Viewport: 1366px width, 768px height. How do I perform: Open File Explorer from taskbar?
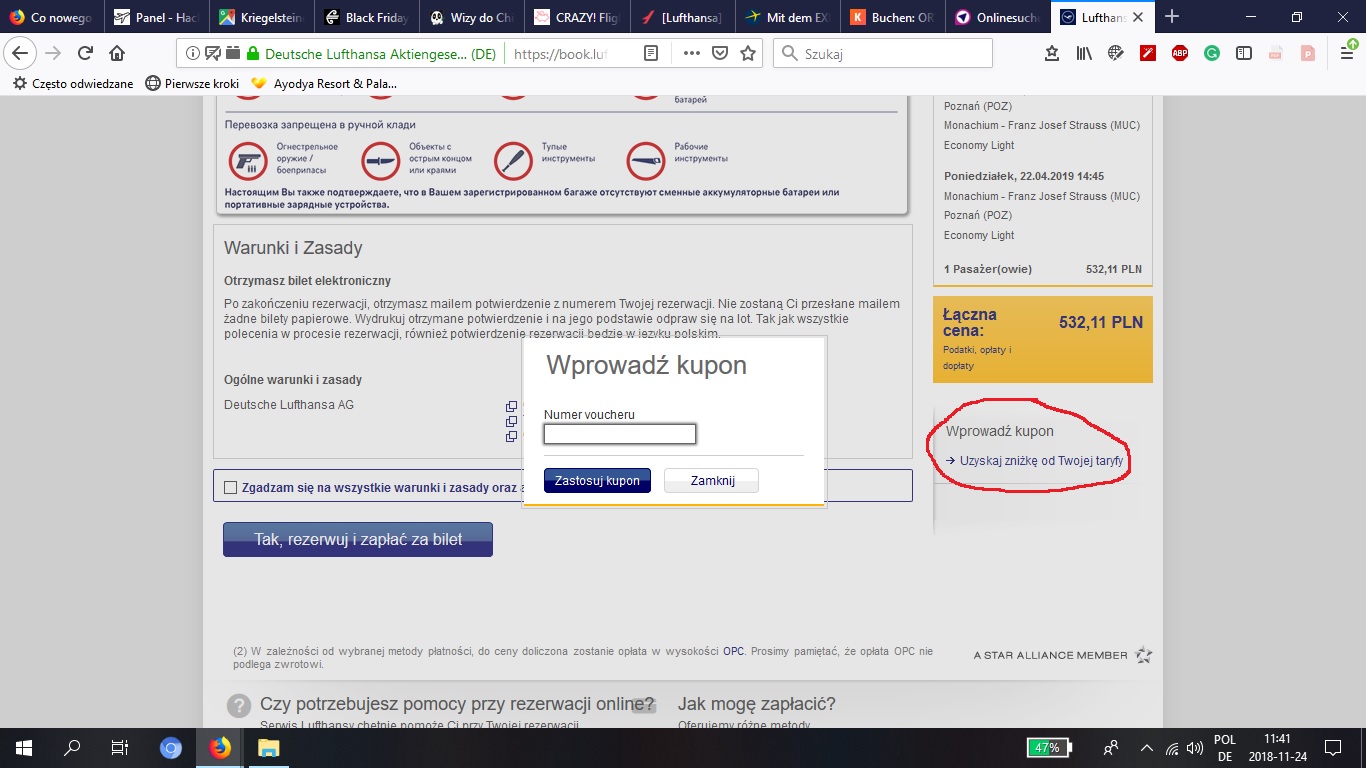point(268,748)
